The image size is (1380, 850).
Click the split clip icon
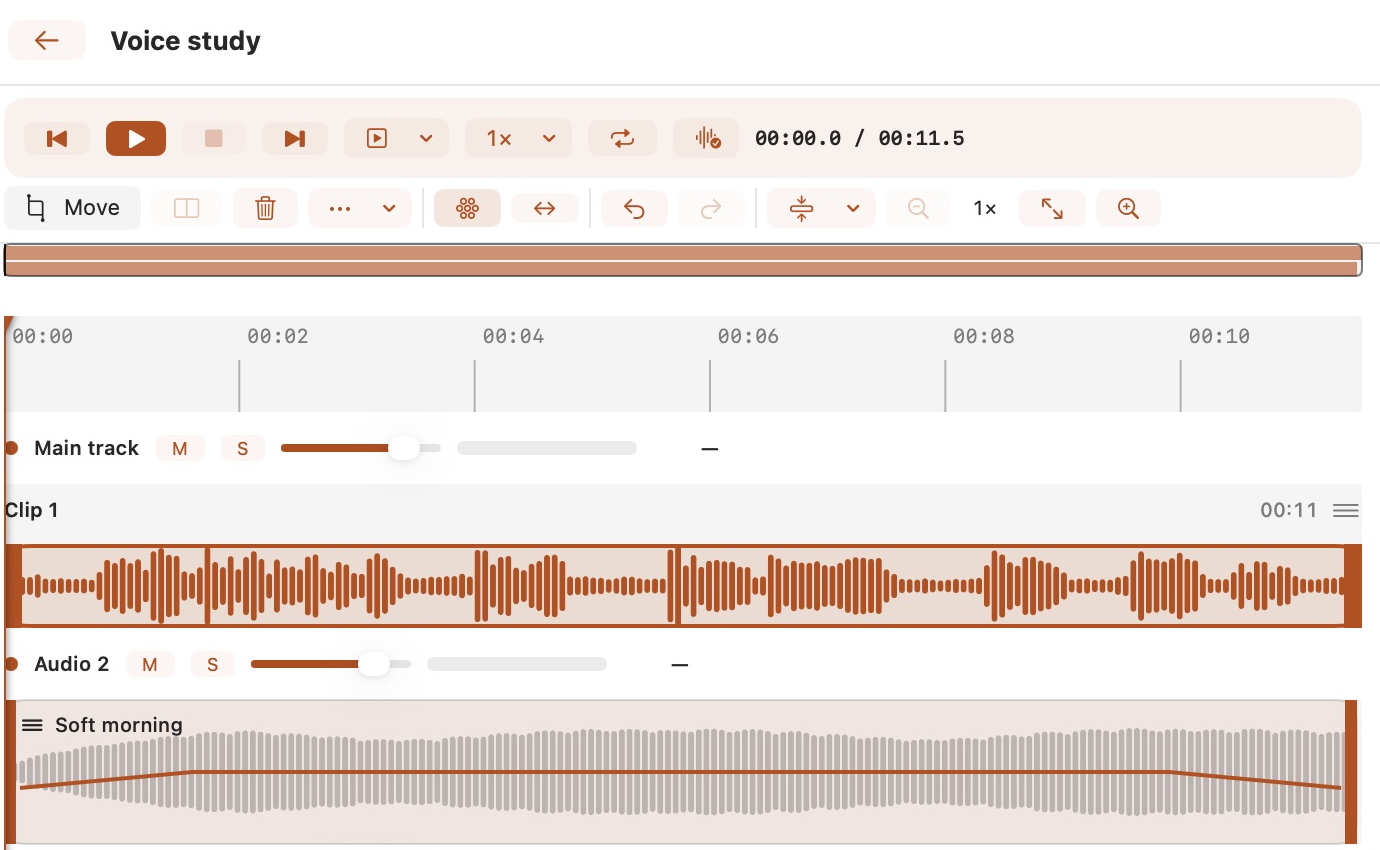[x=187, y=208]
